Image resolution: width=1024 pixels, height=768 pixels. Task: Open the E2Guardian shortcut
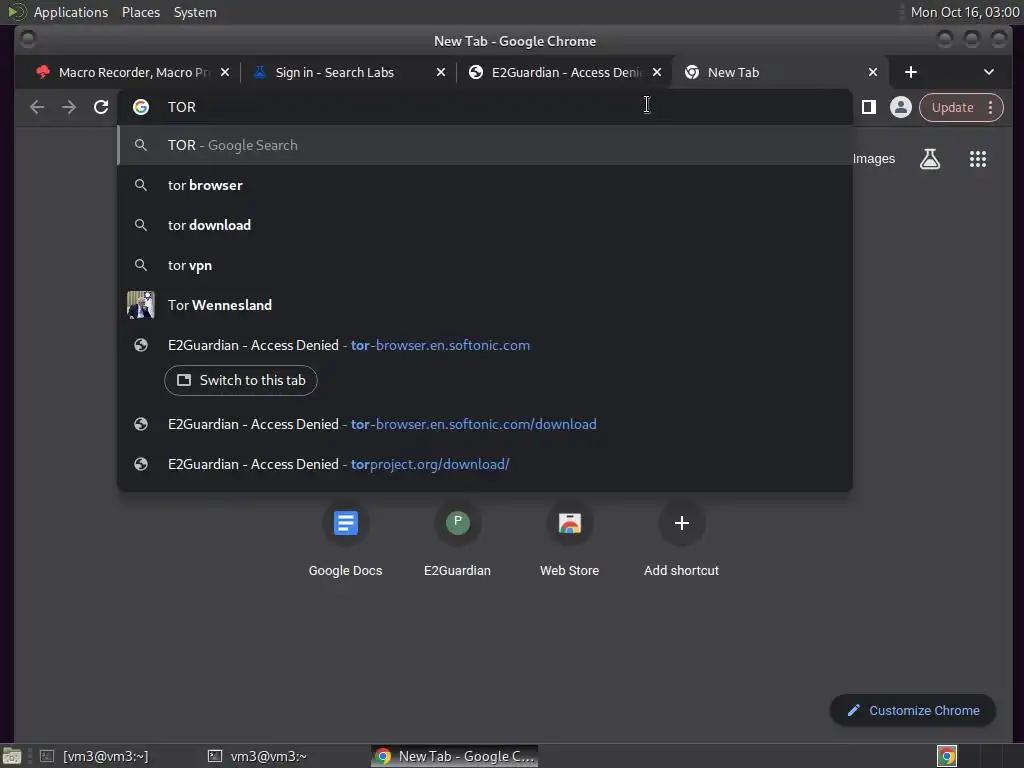point(457,541)
